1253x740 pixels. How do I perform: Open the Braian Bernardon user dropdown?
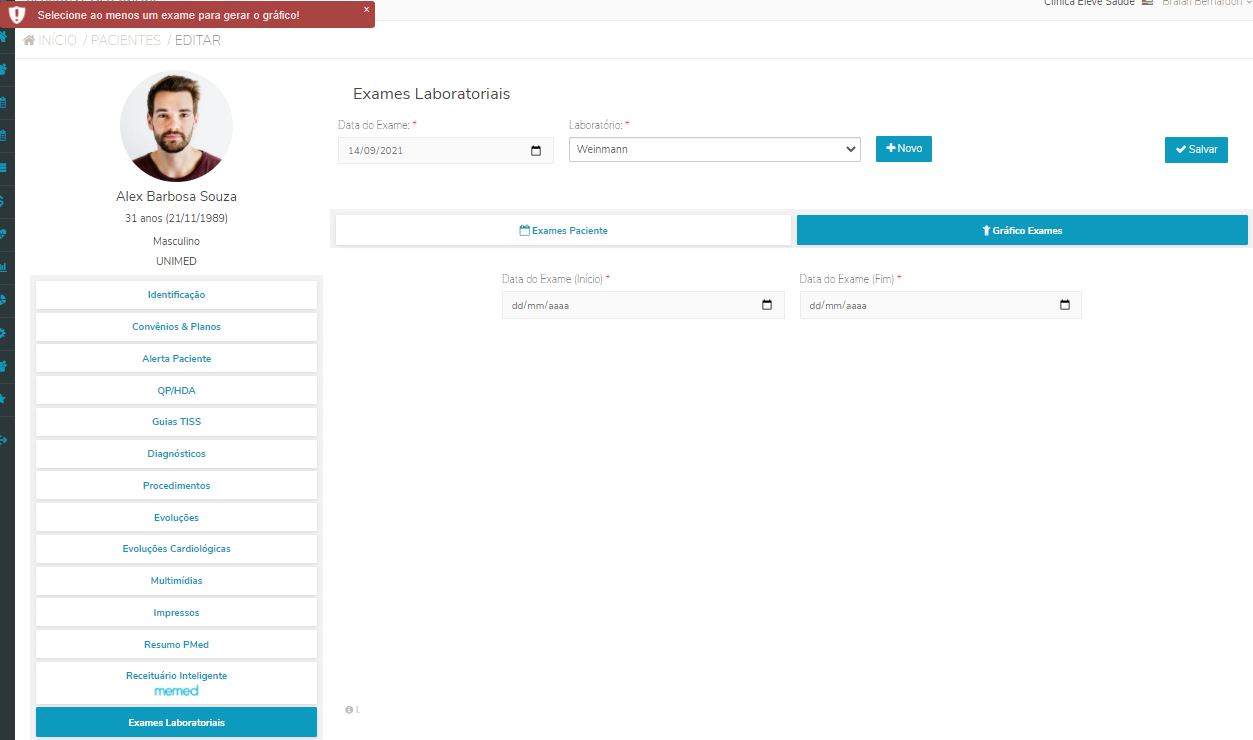(x=1207, y=3)
